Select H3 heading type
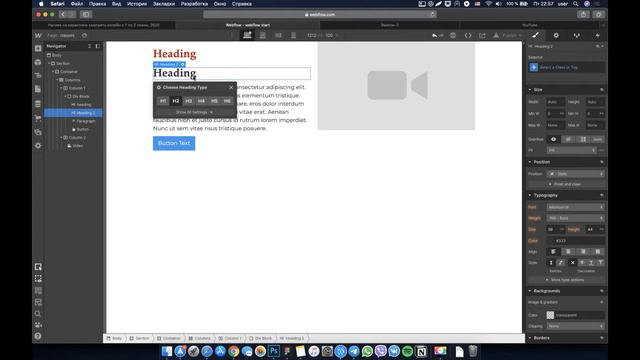The image size is (640, 360). point(189,101)
